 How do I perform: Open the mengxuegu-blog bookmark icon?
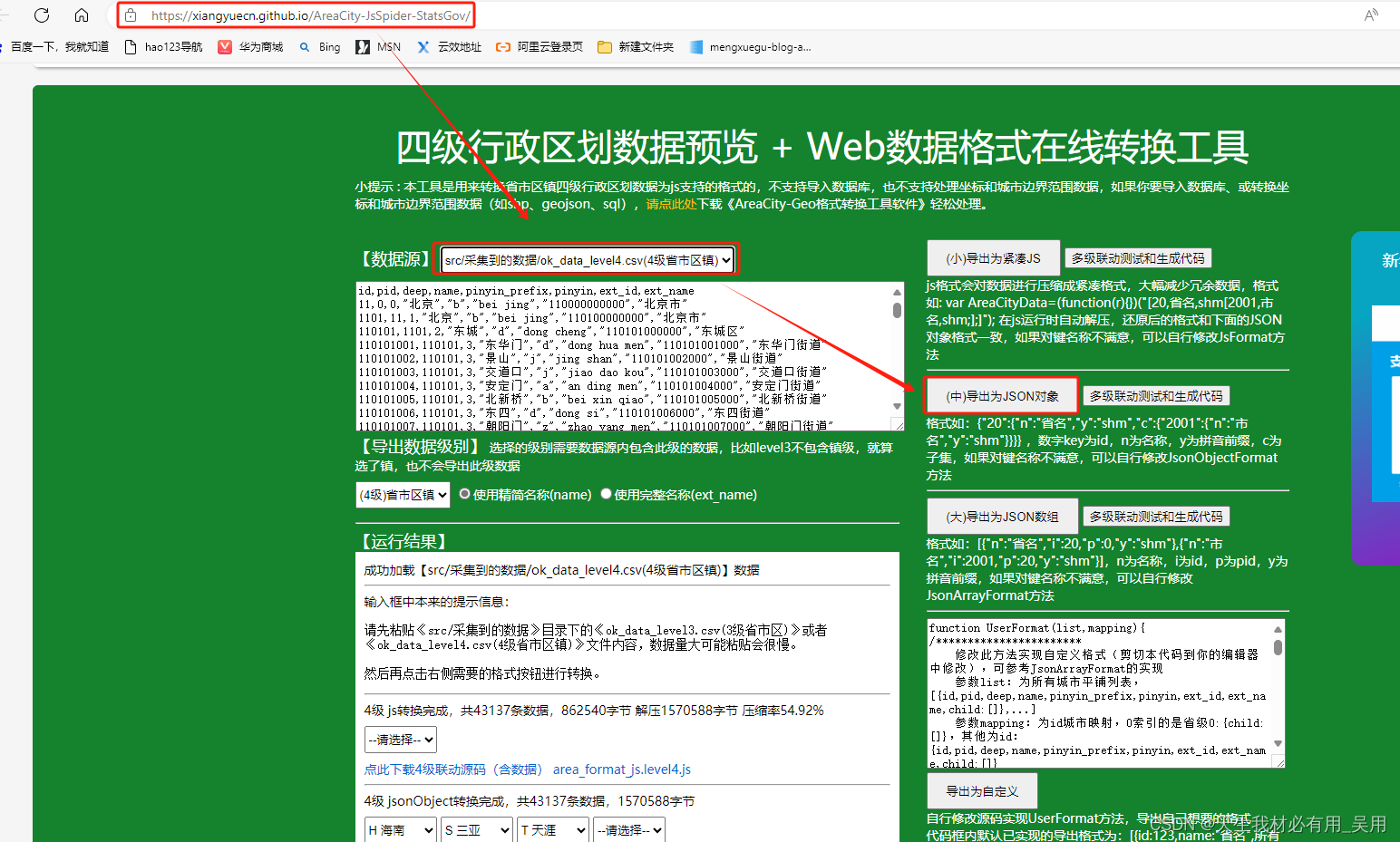click(x=695, y=47)
